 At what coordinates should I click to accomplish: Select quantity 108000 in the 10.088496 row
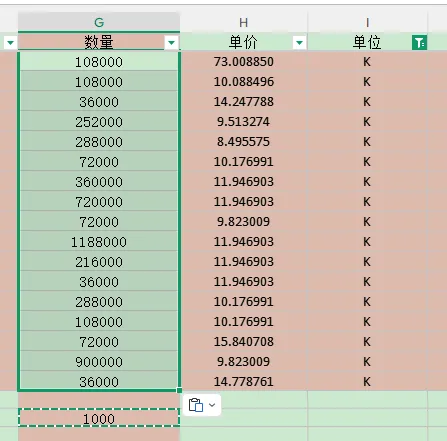point(99,82)
